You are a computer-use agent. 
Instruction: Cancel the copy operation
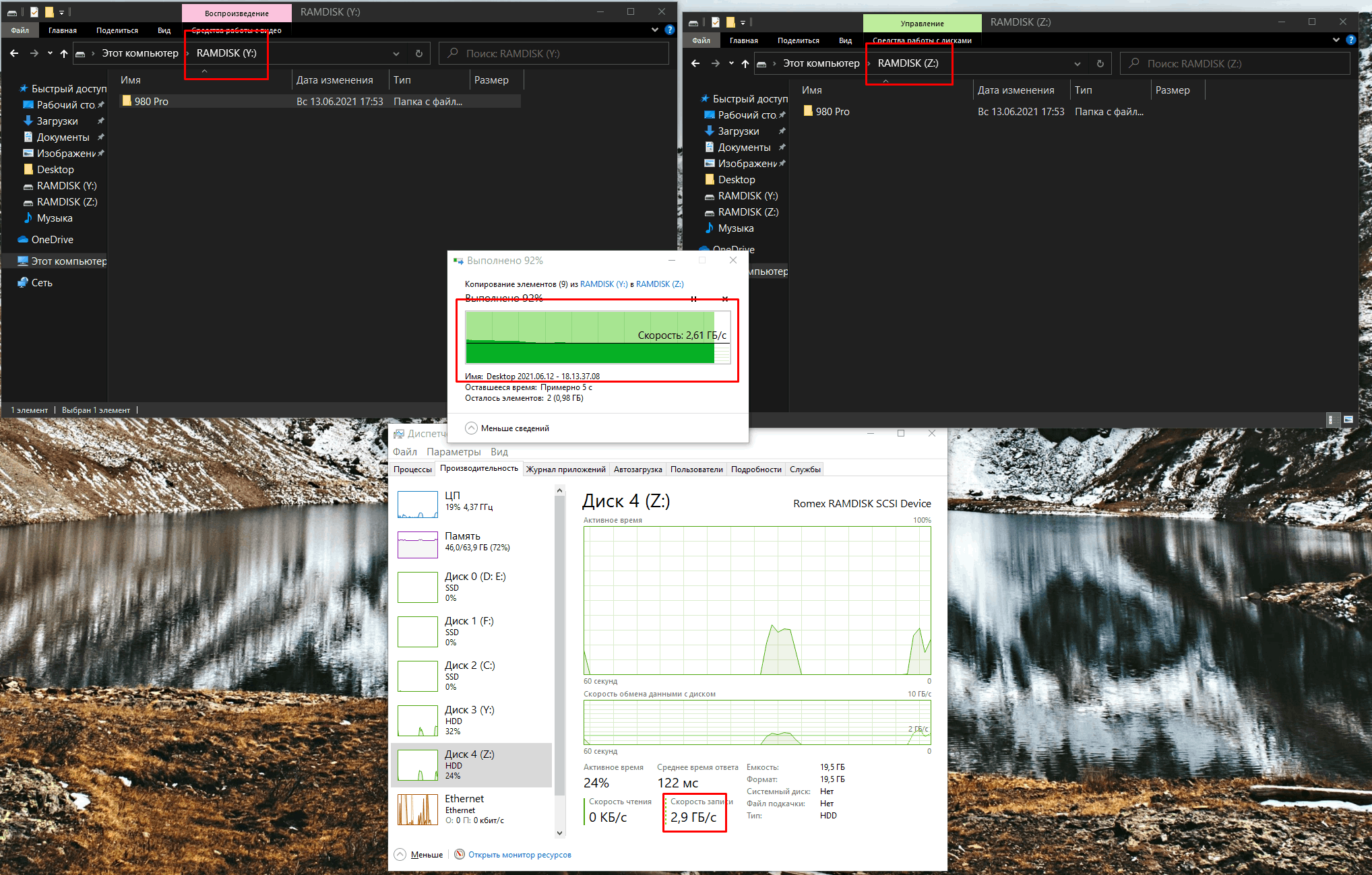725,298
